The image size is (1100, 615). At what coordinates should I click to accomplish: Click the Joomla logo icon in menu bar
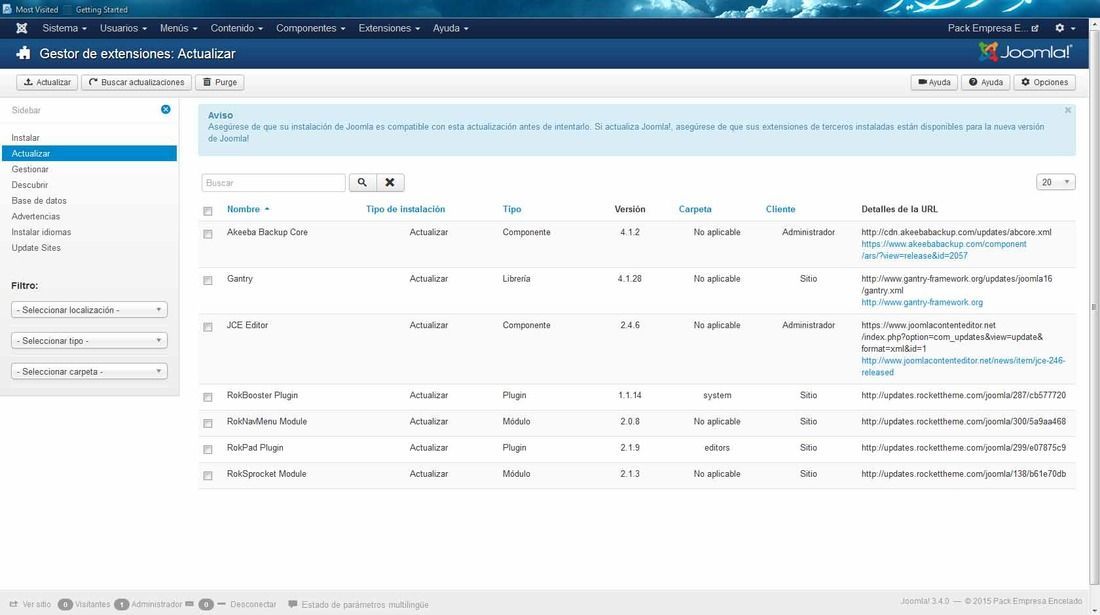(x=22, y=28)
